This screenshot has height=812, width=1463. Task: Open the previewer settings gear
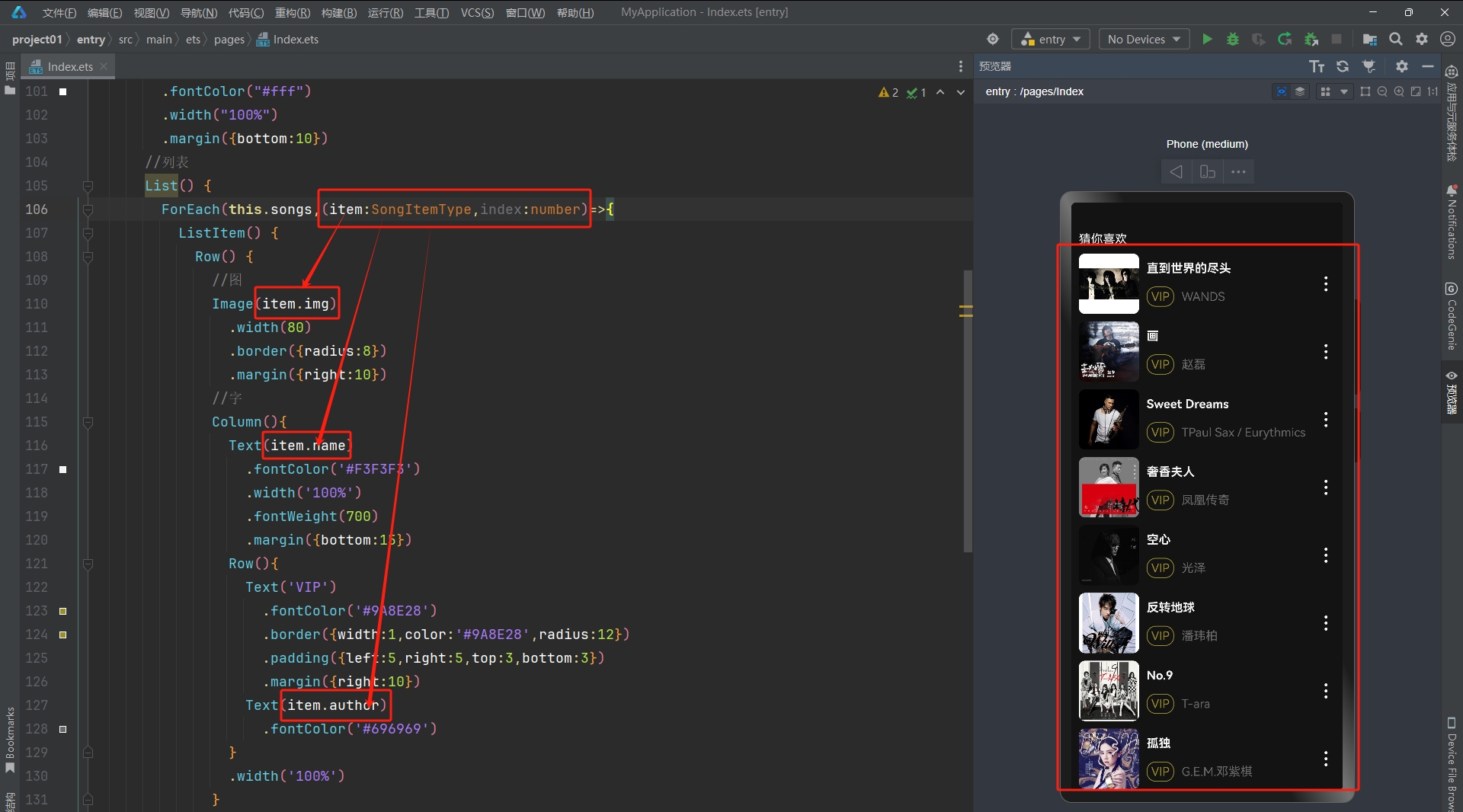1401,66
